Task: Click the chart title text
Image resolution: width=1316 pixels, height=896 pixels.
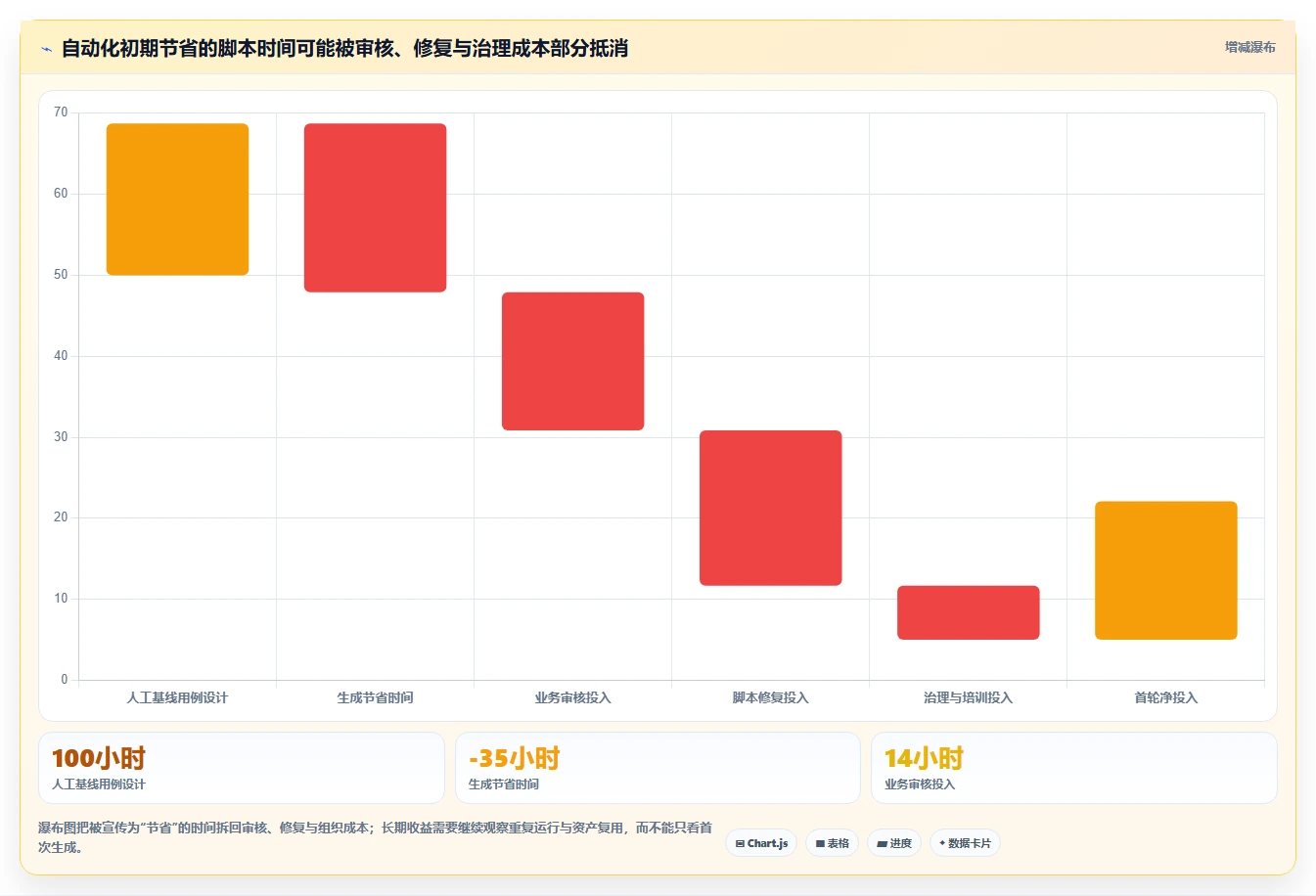Action: [x=344, y=48]
